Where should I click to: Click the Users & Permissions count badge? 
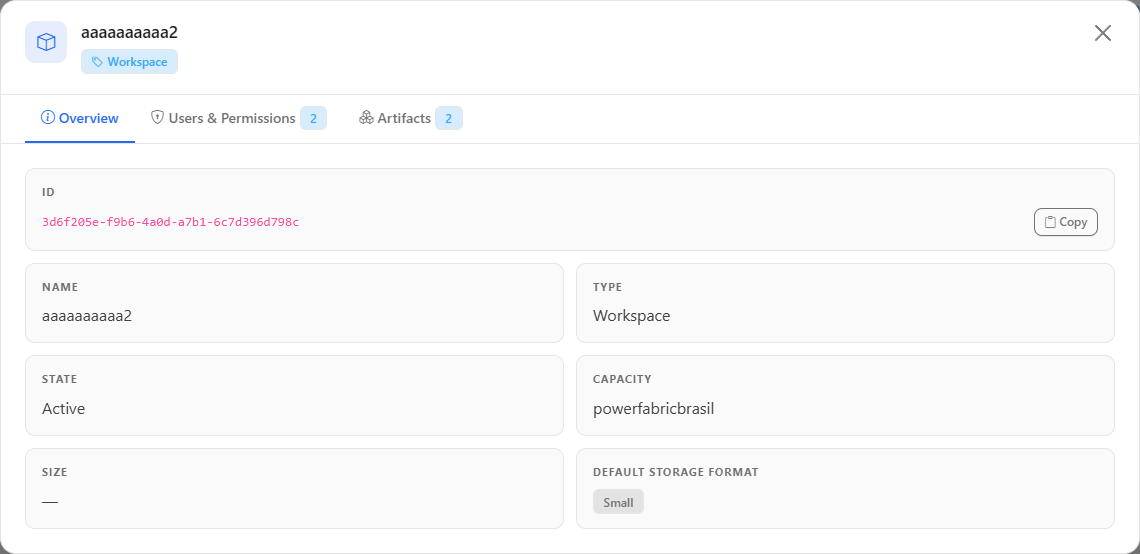coord(313,118)
